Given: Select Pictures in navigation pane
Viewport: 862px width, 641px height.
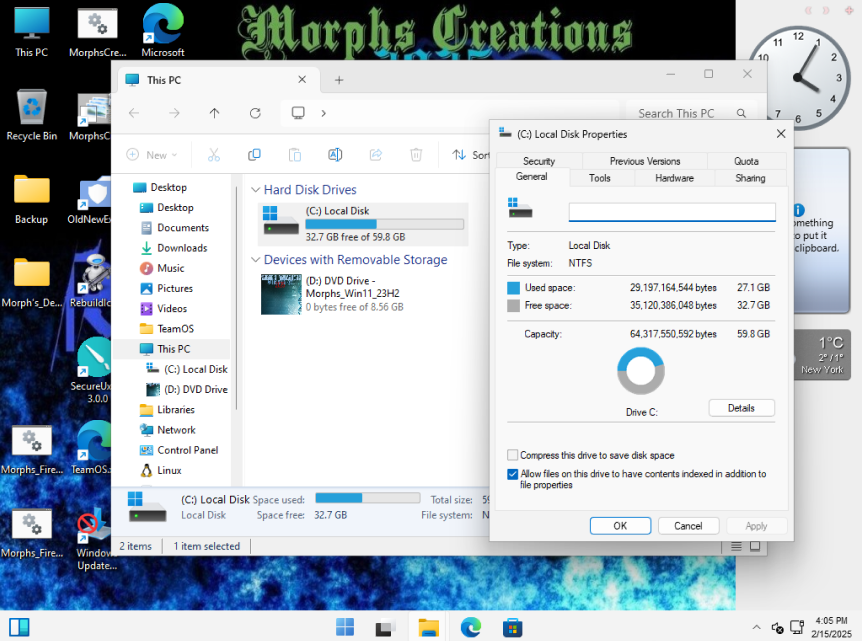Looking at the screenshot, I should (x=175, y=289).
